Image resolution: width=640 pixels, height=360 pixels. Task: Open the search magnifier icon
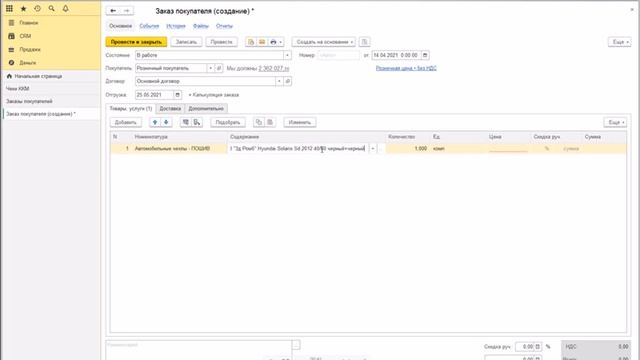click(51, 8)
